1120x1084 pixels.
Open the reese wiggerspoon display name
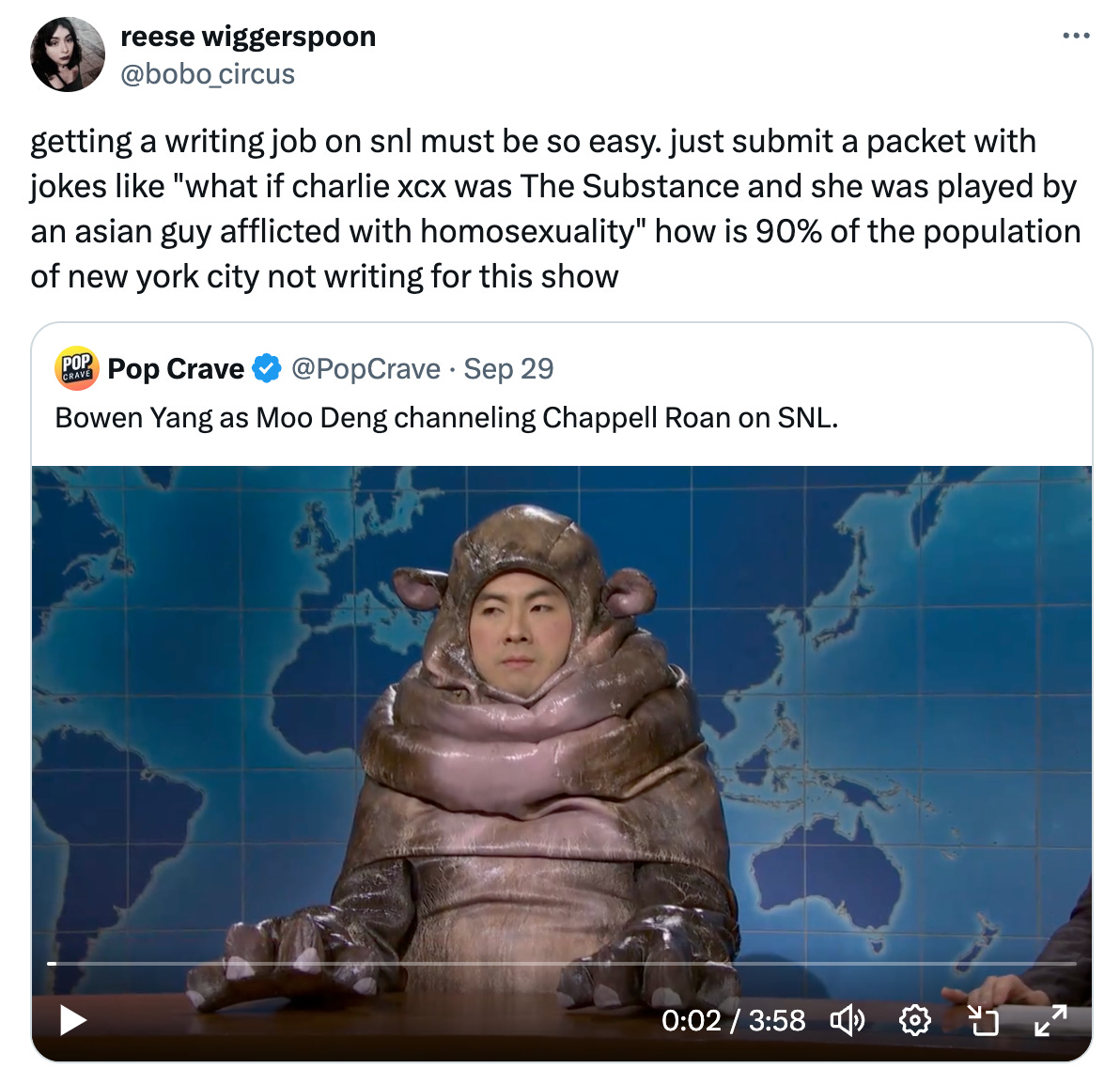pyautogui.click(x=248, y=37)
